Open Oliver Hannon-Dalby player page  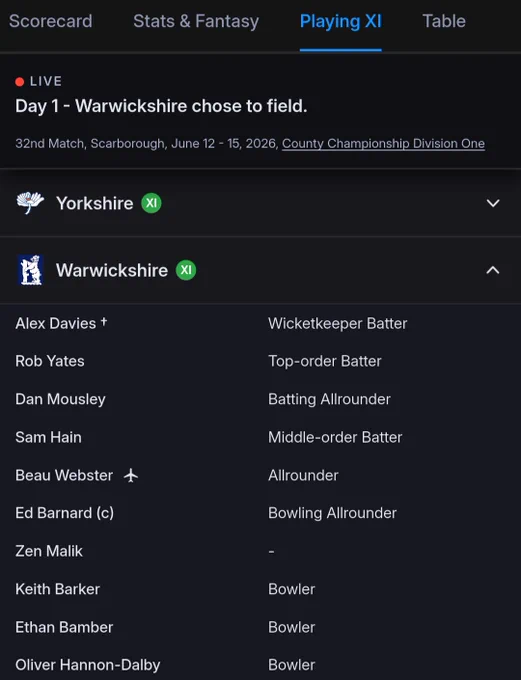88,665
